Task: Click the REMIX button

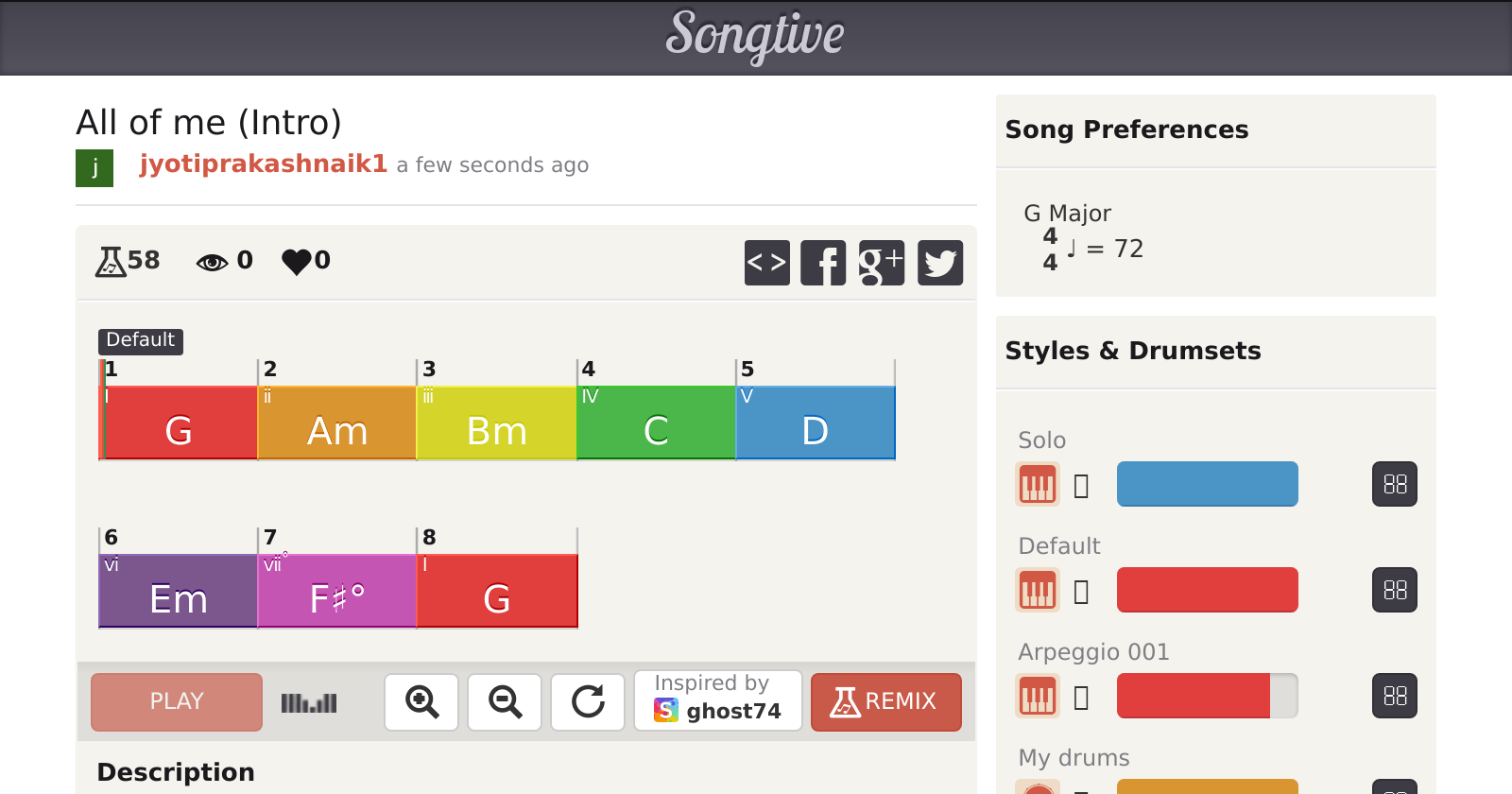Action: [x=885, y=701]
